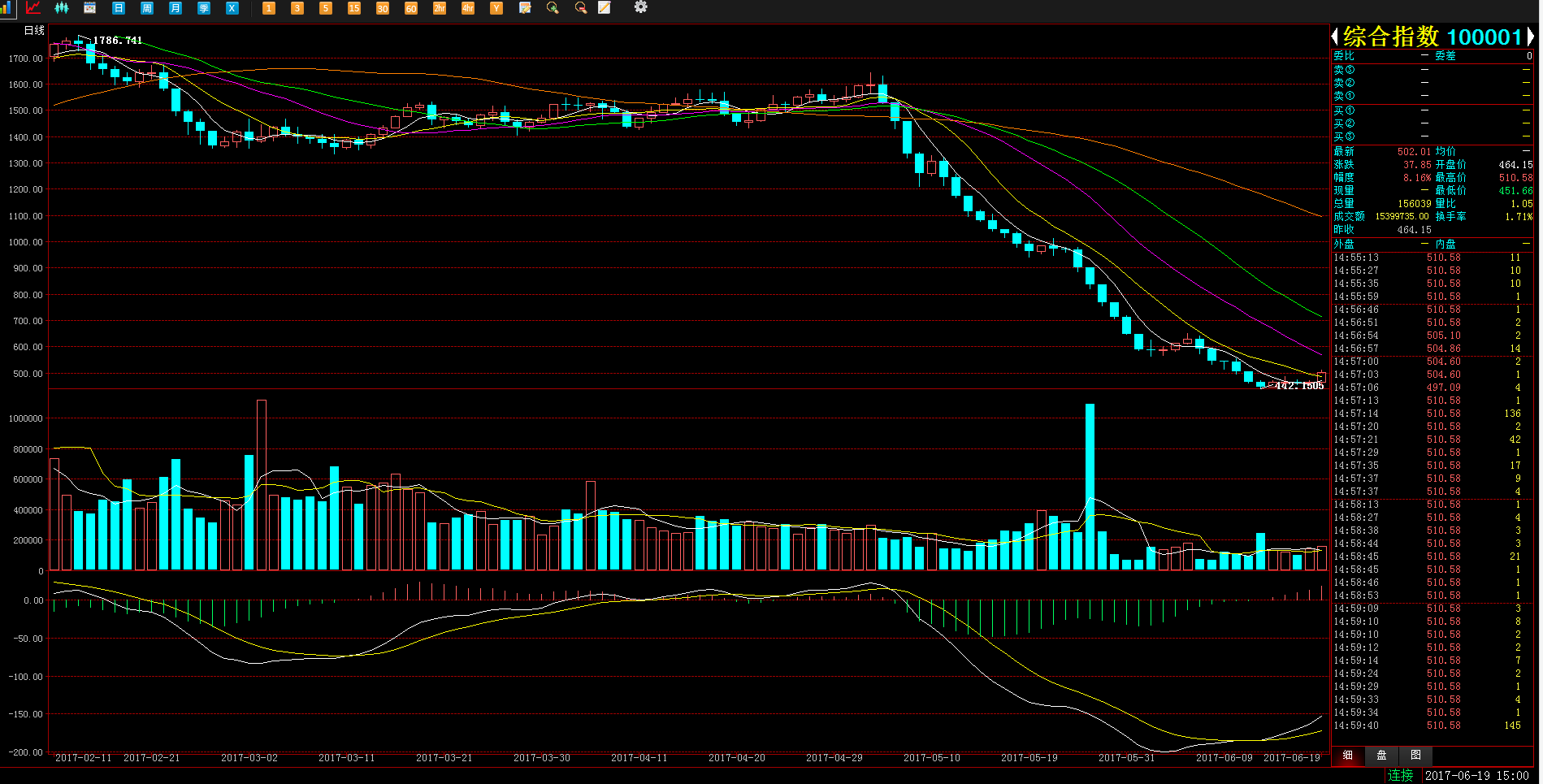Viewport: 1543px width, 784px height.
Task: Click the 2017-06-09 date on time axis
Action: click(1224, 758)
